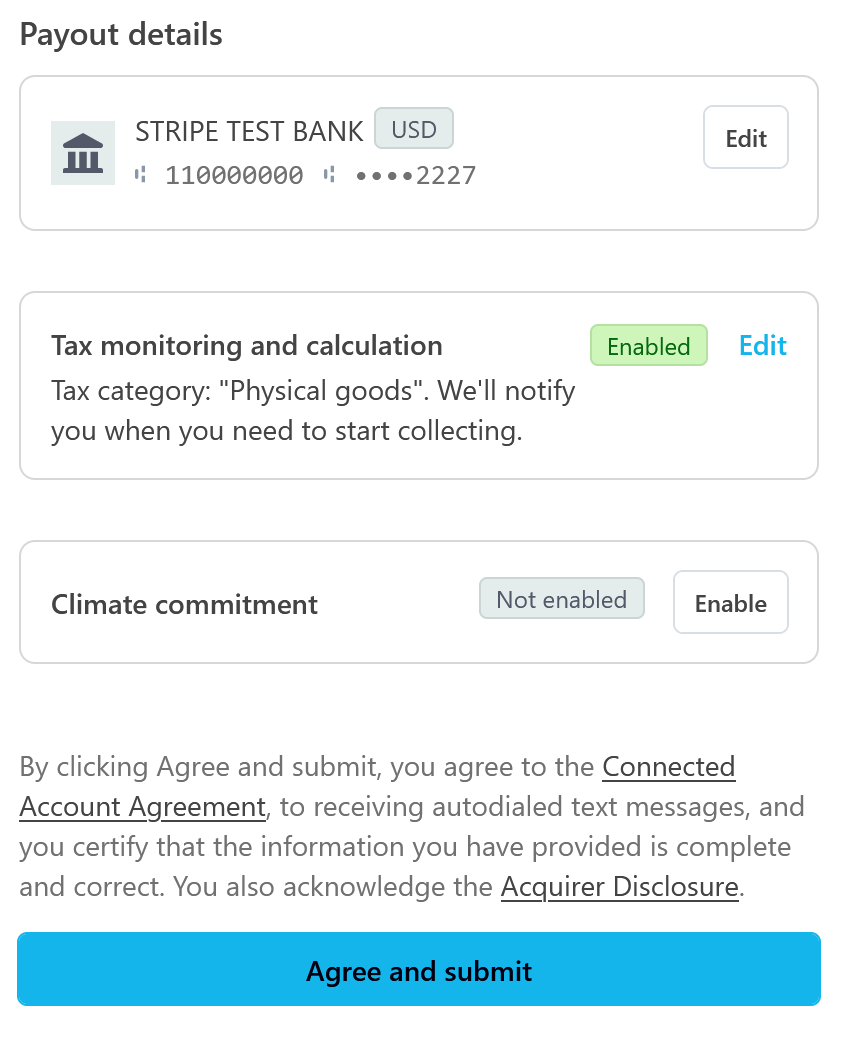This screenshot has height=1058, width=841.
Task: Click the account number icon before ••••2227
Action: [330, 175]
